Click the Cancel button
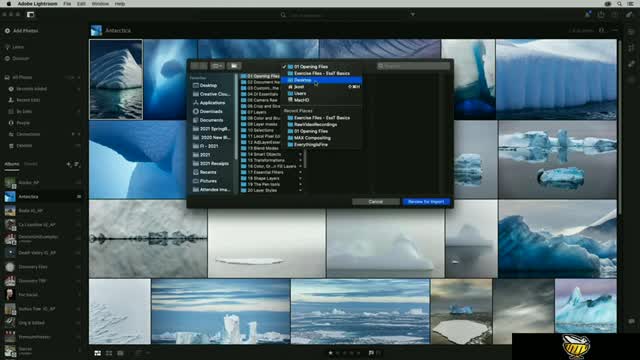This screenshot has height=360, width=640. click(x=376, y=202)
